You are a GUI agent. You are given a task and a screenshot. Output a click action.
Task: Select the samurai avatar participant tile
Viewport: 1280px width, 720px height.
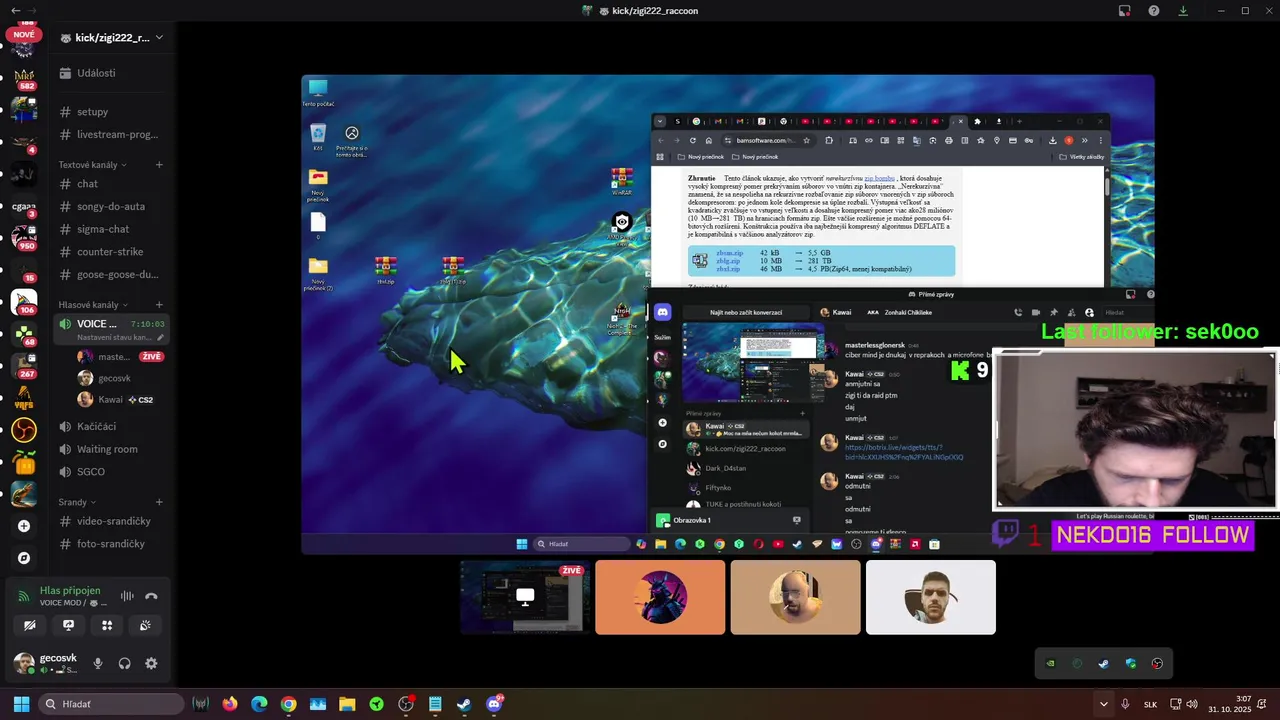click(660, 597)
